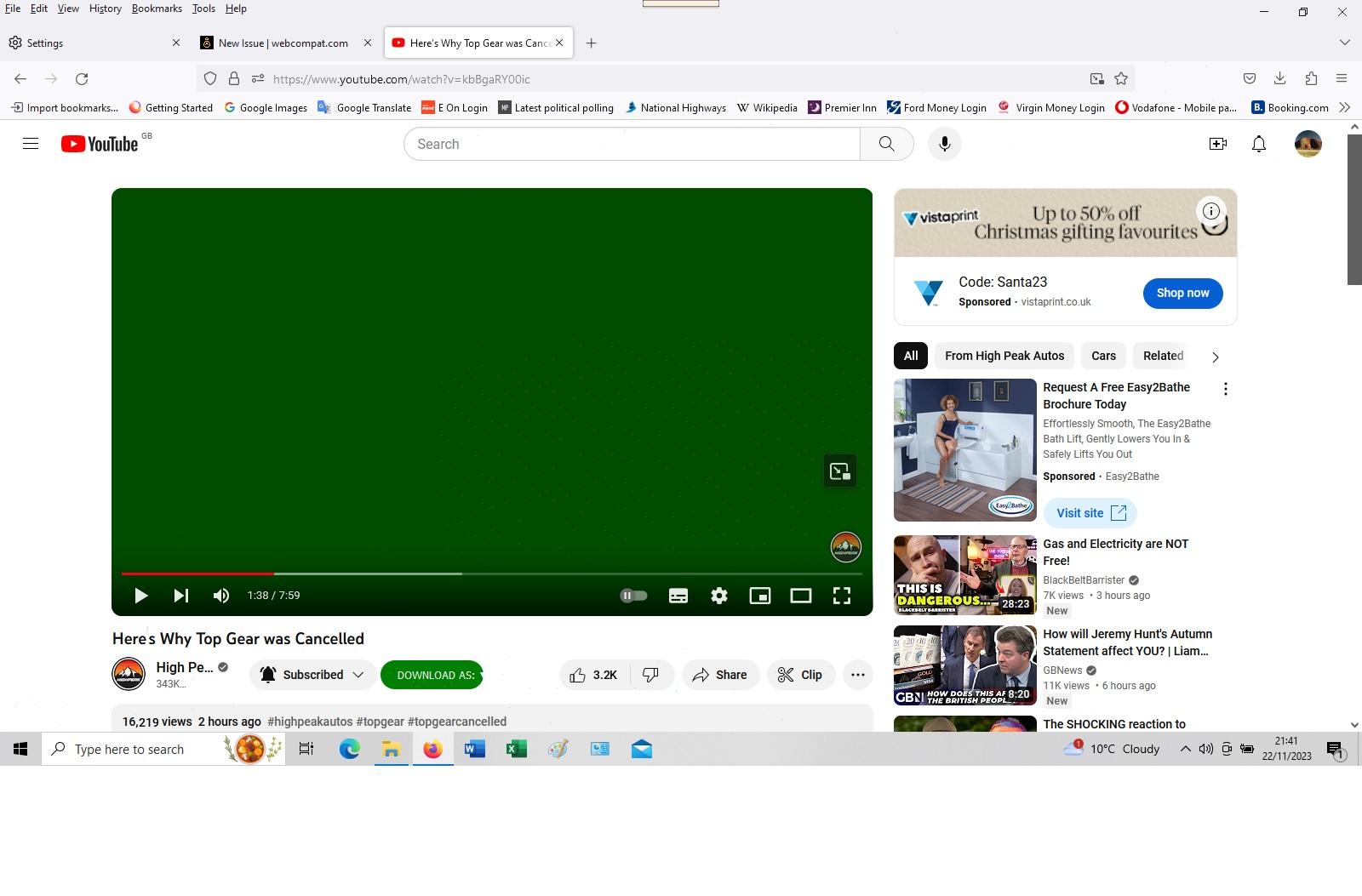Open the Bookmarks menu
The image size is (1362, 896).
pos(157,9)
